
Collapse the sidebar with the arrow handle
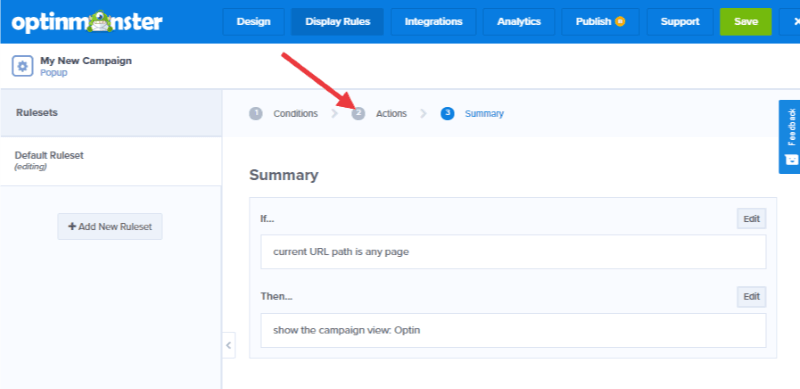(x=229, y=345)
